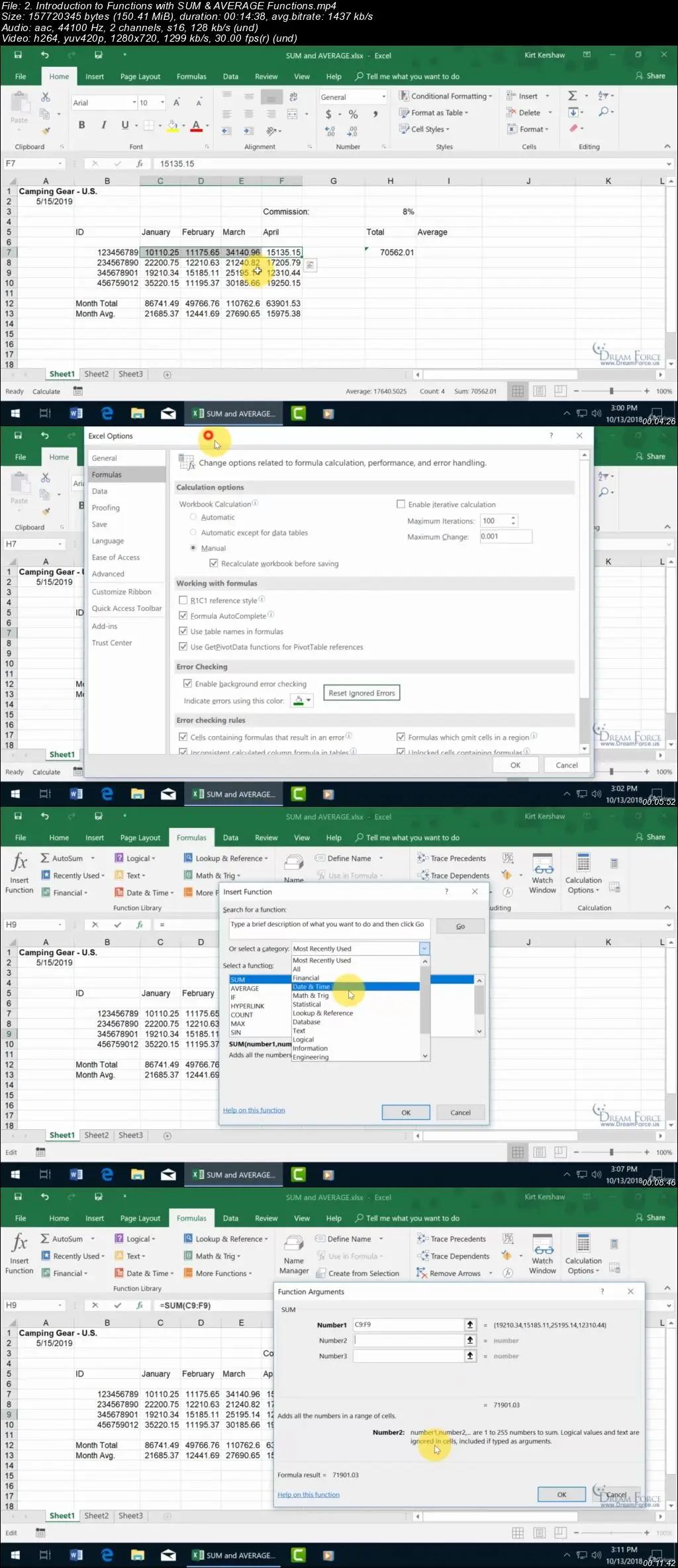The image size is (678, 1568).
Task: Open Help on this function link in Function Arguments
Action: (x=309, y=1495)
